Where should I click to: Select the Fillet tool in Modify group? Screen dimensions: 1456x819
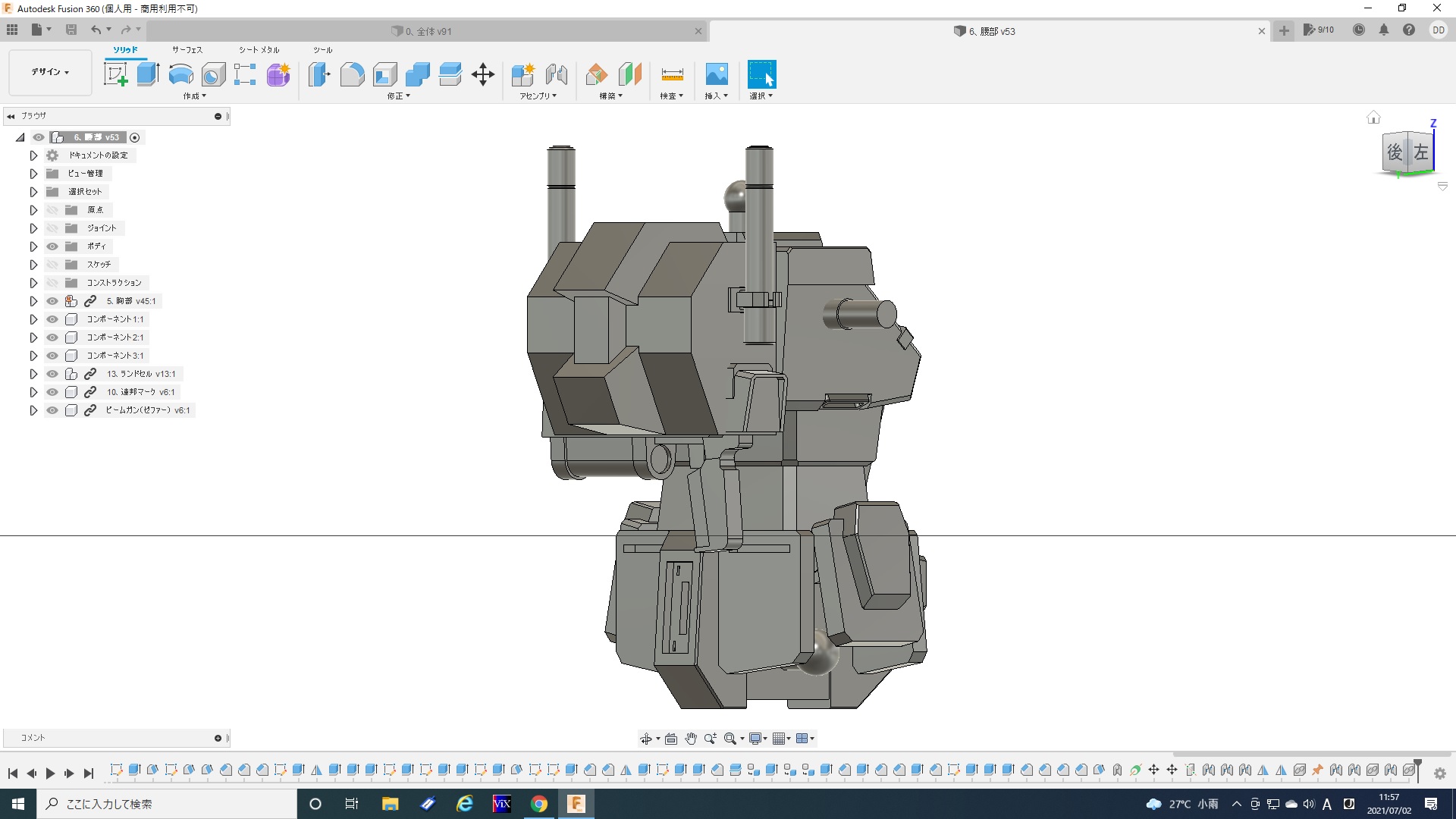click(352, 74)
